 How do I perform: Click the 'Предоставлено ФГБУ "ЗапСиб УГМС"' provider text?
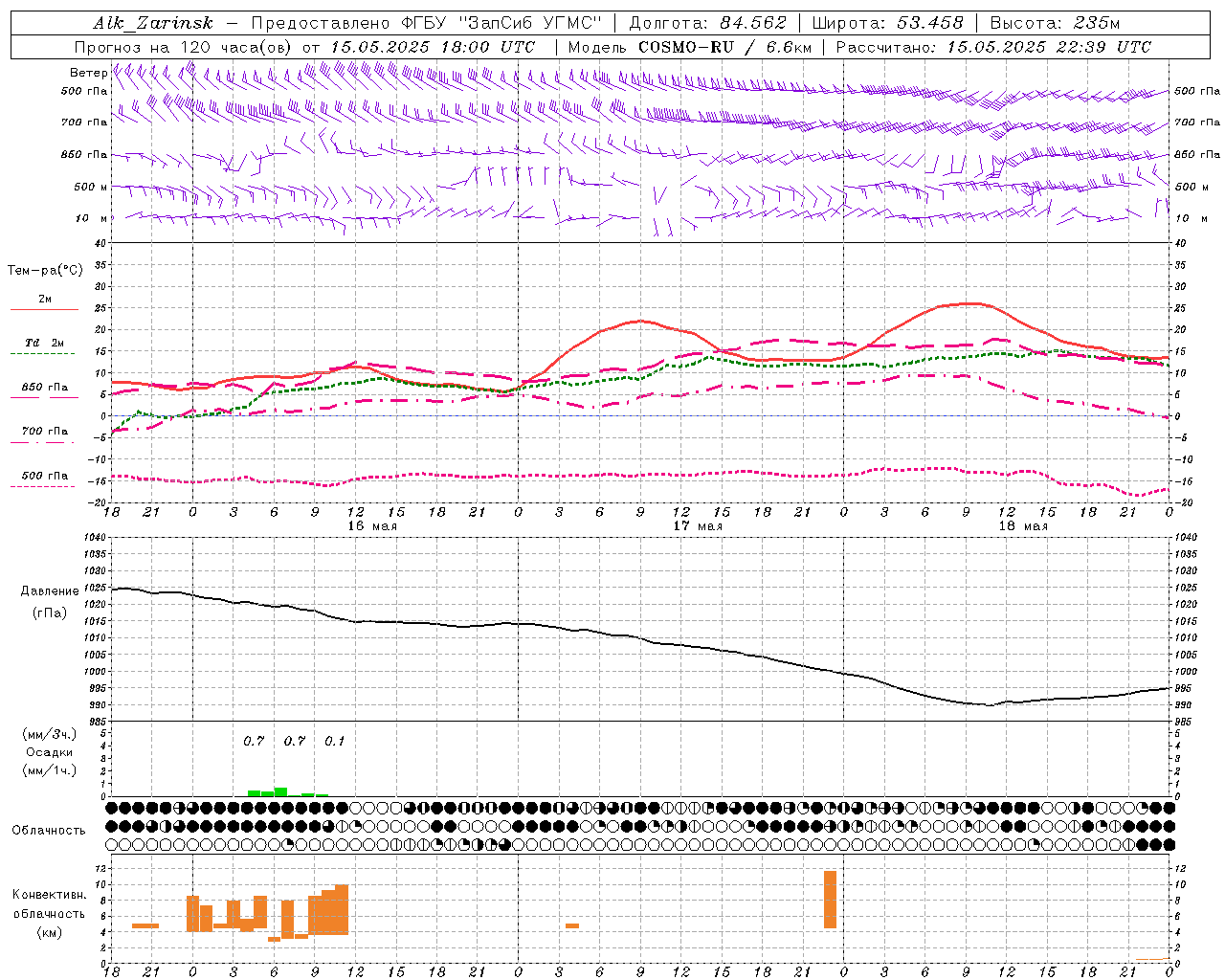pyautogui.click(x=426, y=23)
